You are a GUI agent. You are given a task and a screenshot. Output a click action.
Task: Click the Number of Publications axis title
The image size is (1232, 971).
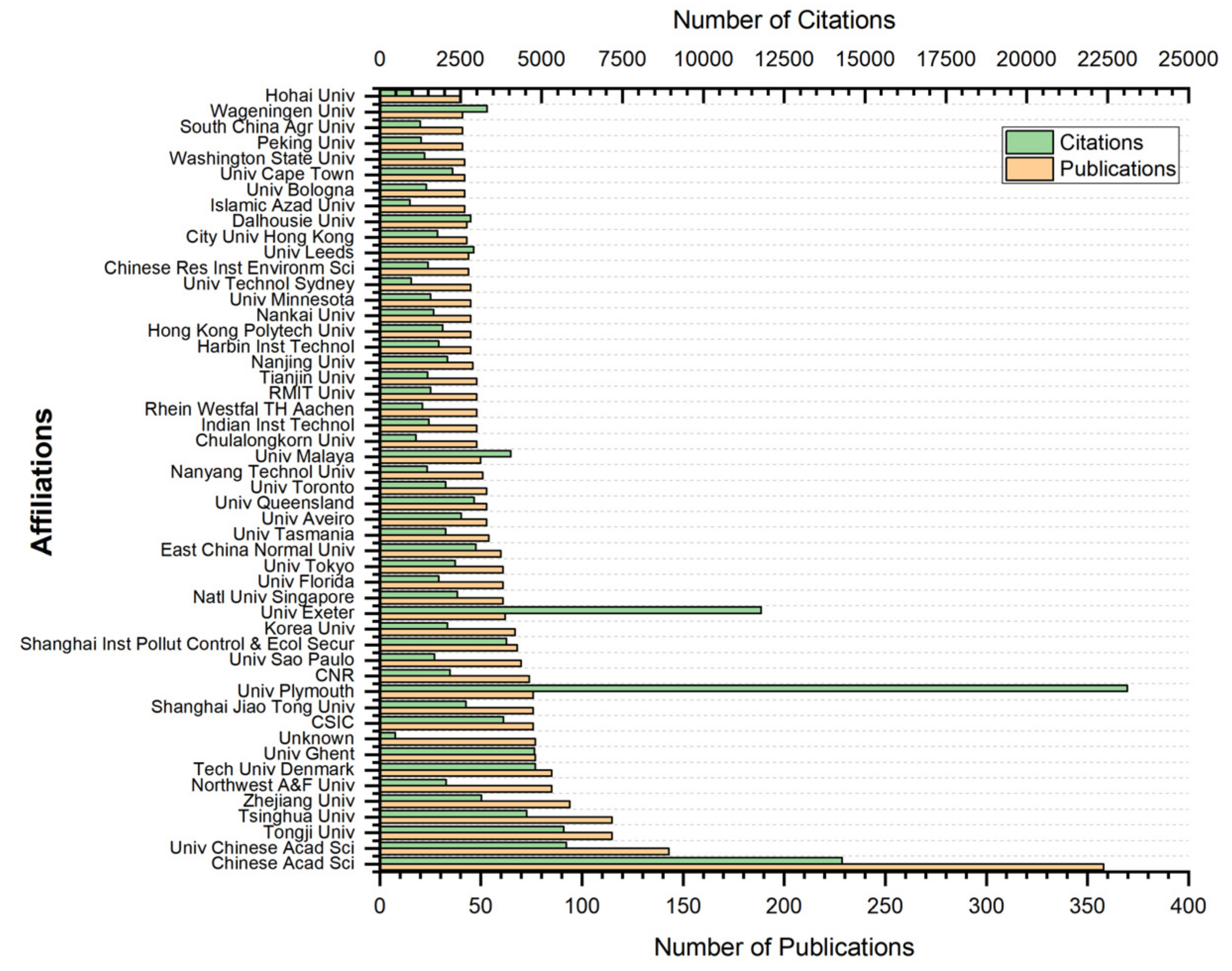tap(784, 947)
